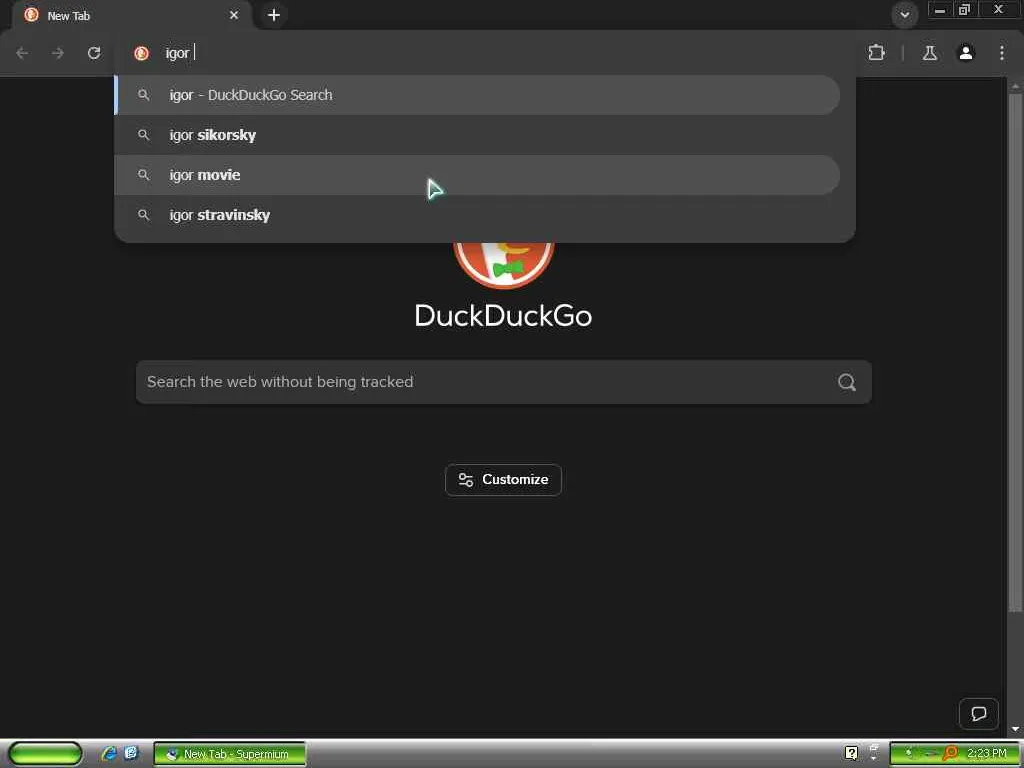This screenshot has width=1024, height=768.
Task: Open the Extensions puzzle icon
Action: click(876, 53)
